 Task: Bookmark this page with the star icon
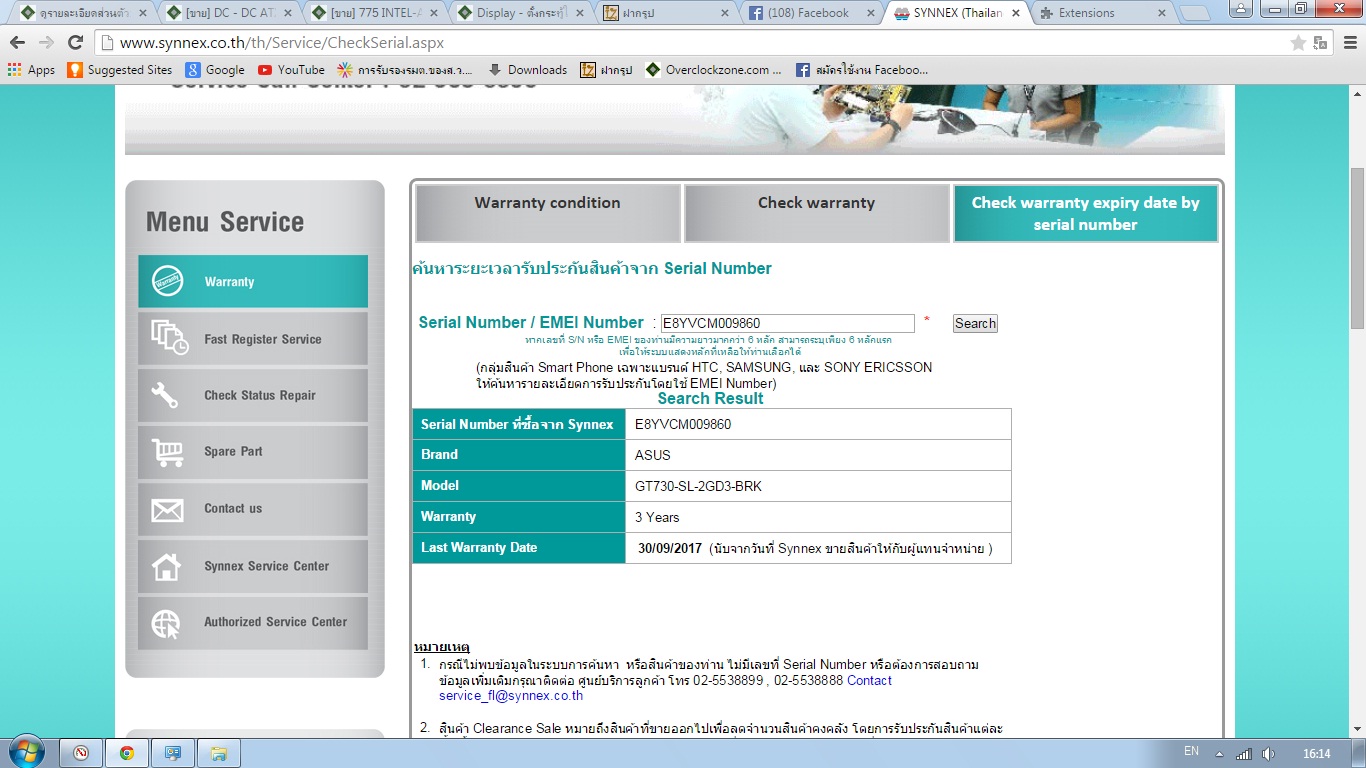(1298, 43)
